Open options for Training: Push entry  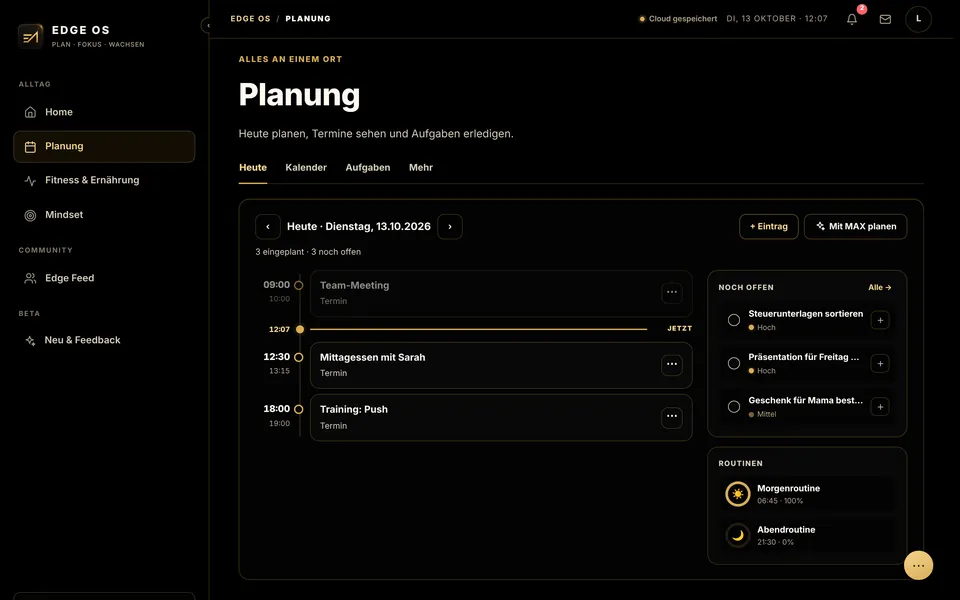click(x=672, y=416)
